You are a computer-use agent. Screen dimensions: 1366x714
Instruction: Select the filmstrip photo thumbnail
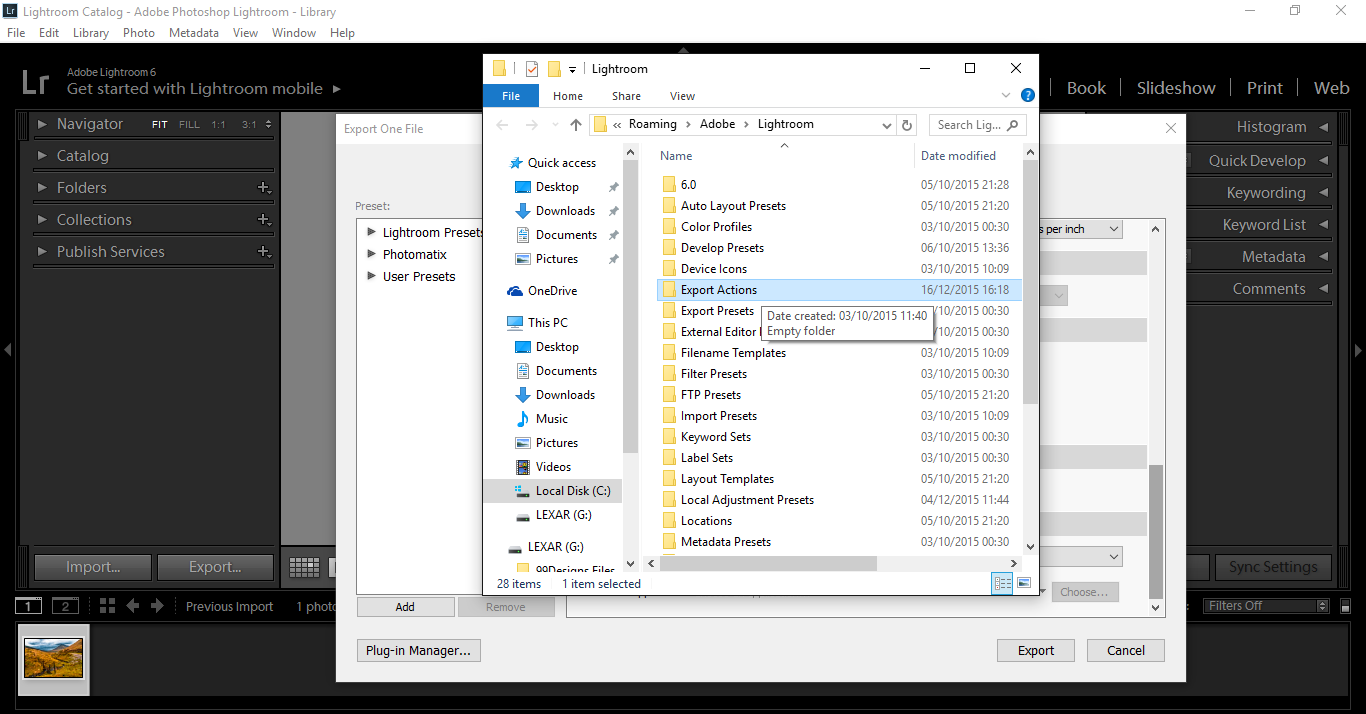(x=54, y=658)
